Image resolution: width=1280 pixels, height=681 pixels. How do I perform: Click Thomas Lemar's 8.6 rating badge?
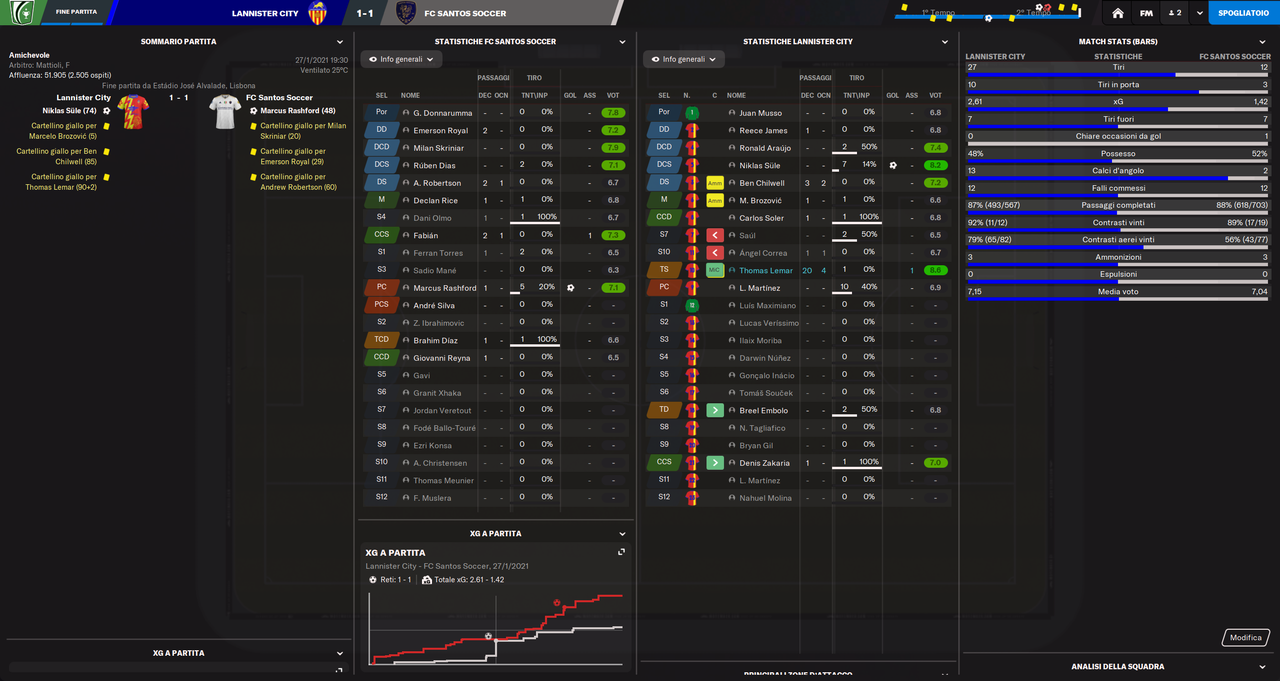tap(936, 270)
